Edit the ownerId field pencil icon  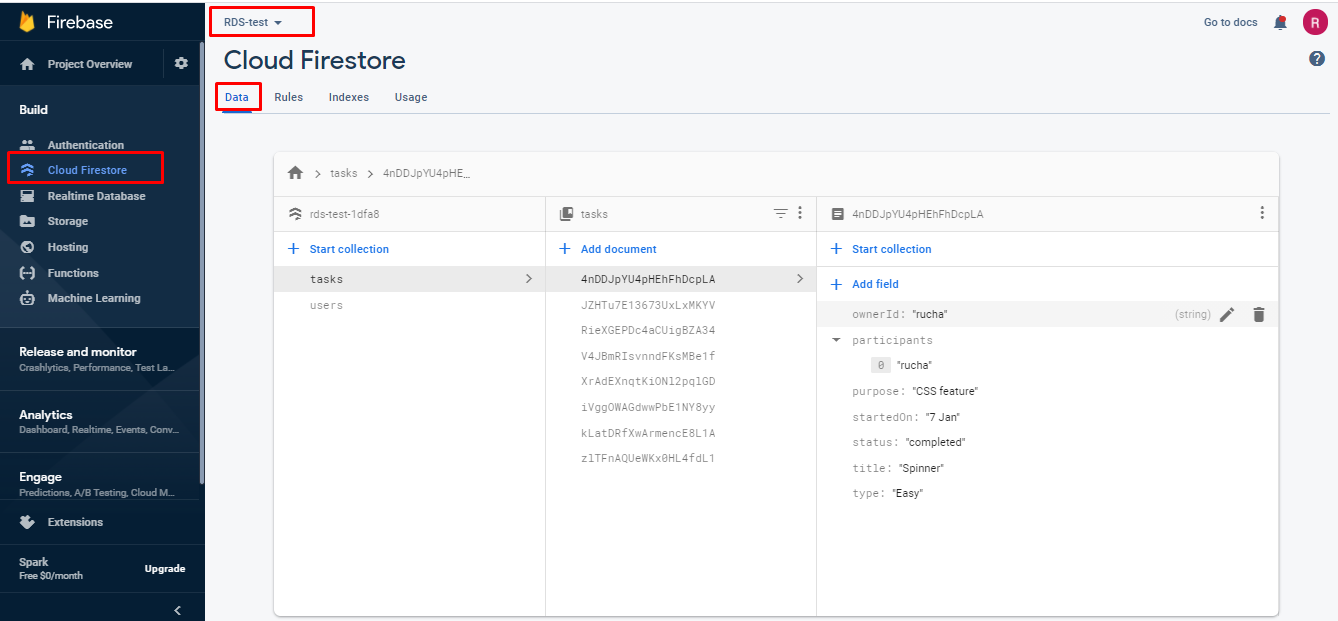1227,314
